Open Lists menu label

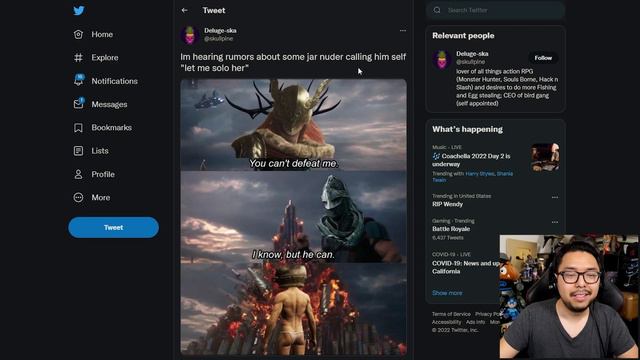point(100,151)
